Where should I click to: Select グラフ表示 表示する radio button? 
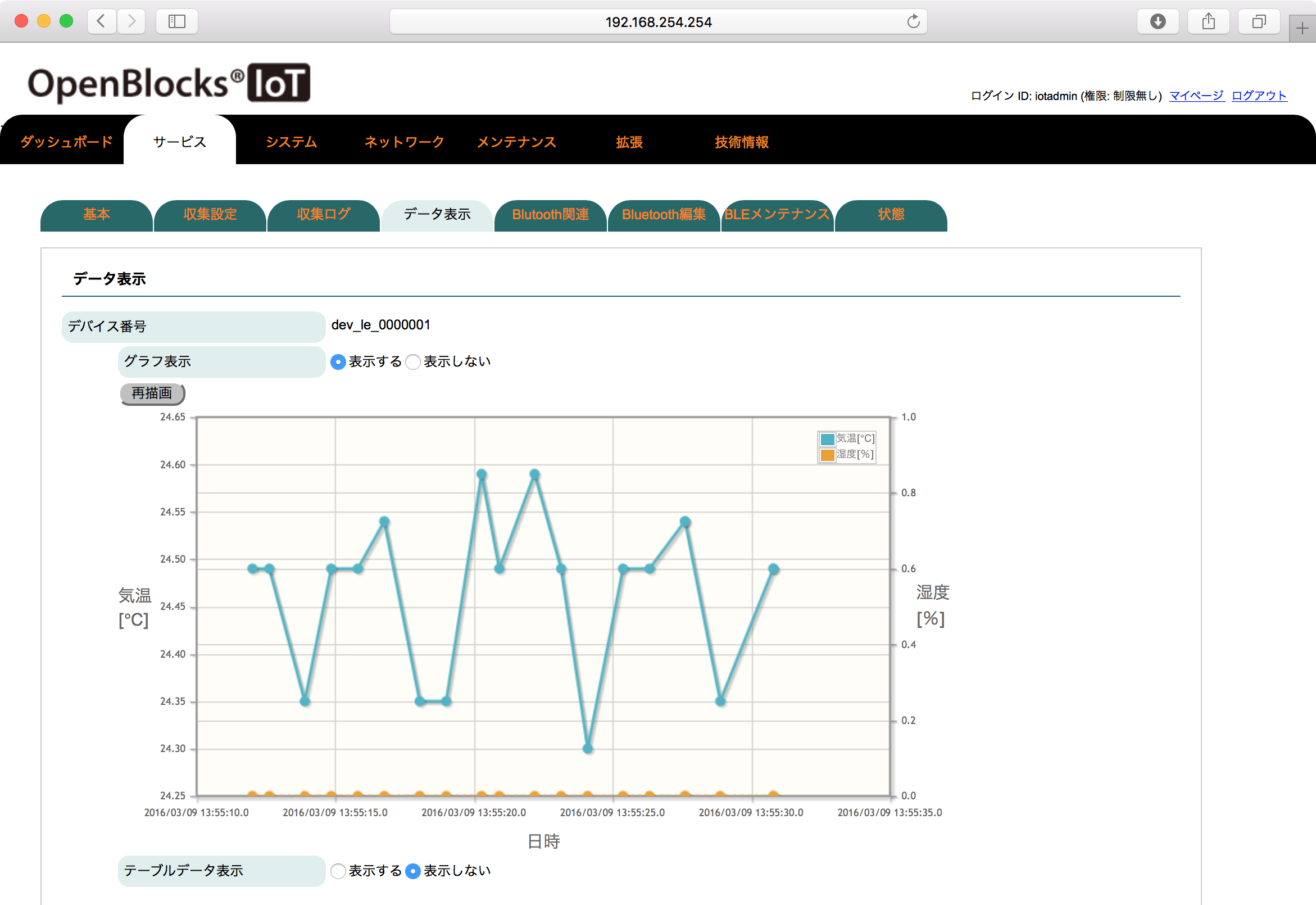coord(338,362)
